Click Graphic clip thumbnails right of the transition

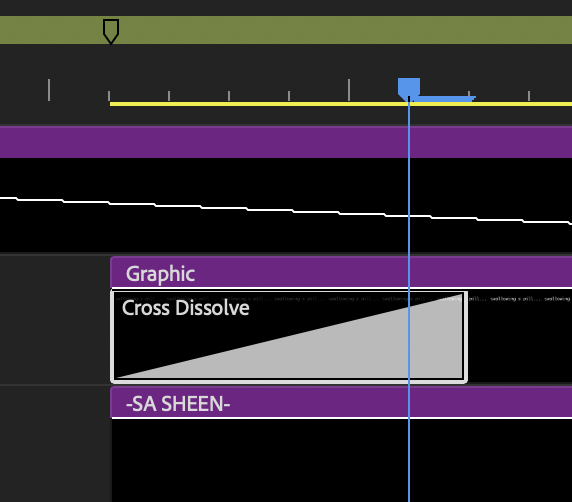(x=520, y=336)
